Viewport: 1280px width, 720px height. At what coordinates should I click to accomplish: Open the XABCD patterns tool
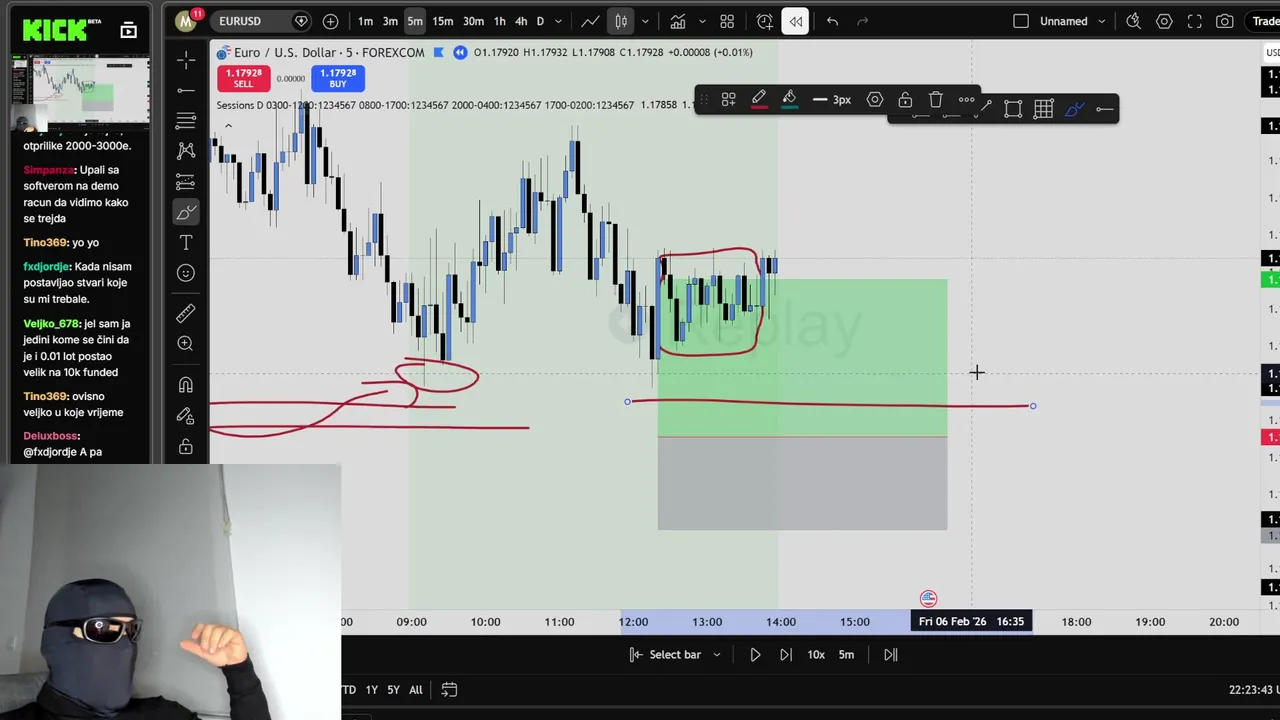pos(186,151)
